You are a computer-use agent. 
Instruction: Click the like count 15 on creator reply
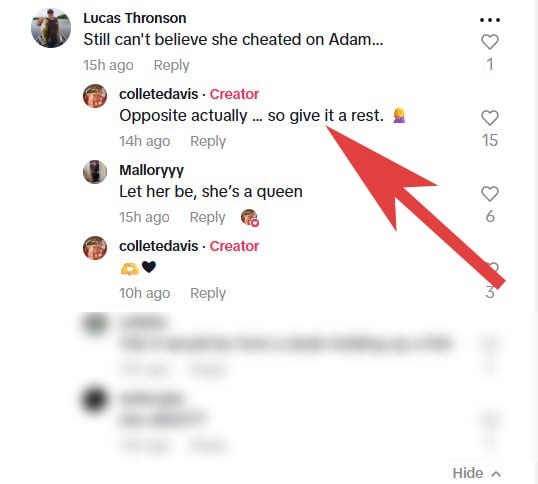tap(490, 140)
